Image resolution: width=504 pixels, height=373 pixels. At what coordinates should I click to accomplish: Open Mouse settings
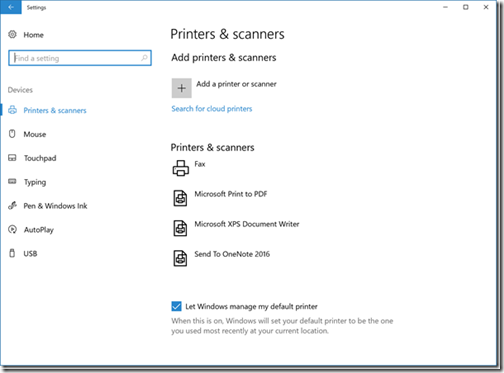click(x=35, y=134)
